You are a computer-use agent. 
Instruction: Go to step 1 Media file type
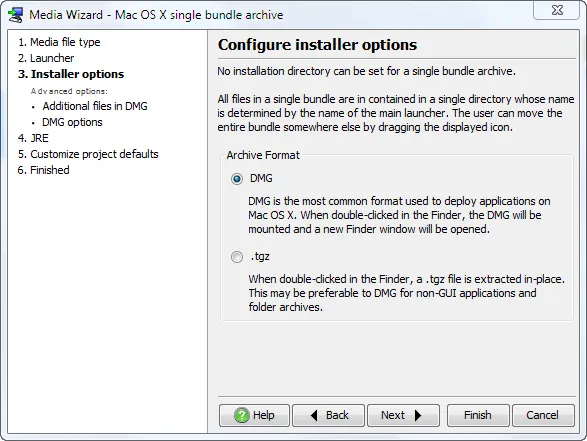(x=59, y=42)
